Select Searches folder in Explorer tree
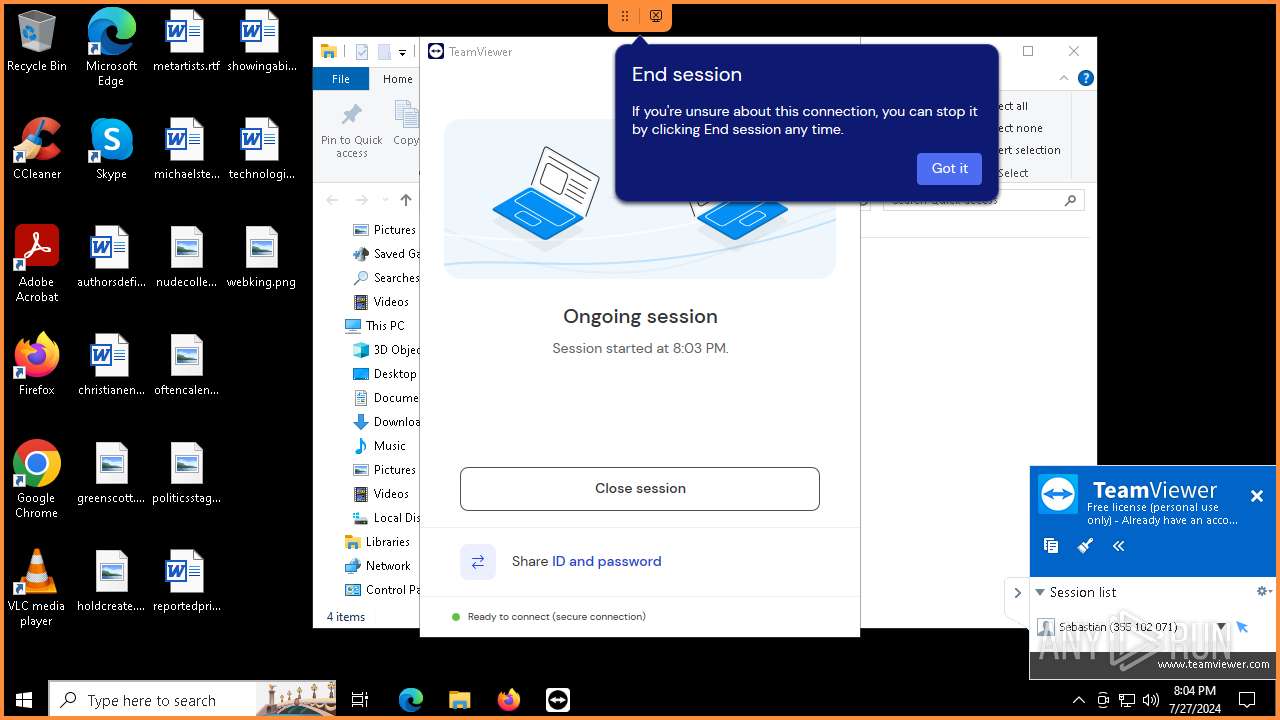Screen dimensions: 1280x720 [386, 278]
